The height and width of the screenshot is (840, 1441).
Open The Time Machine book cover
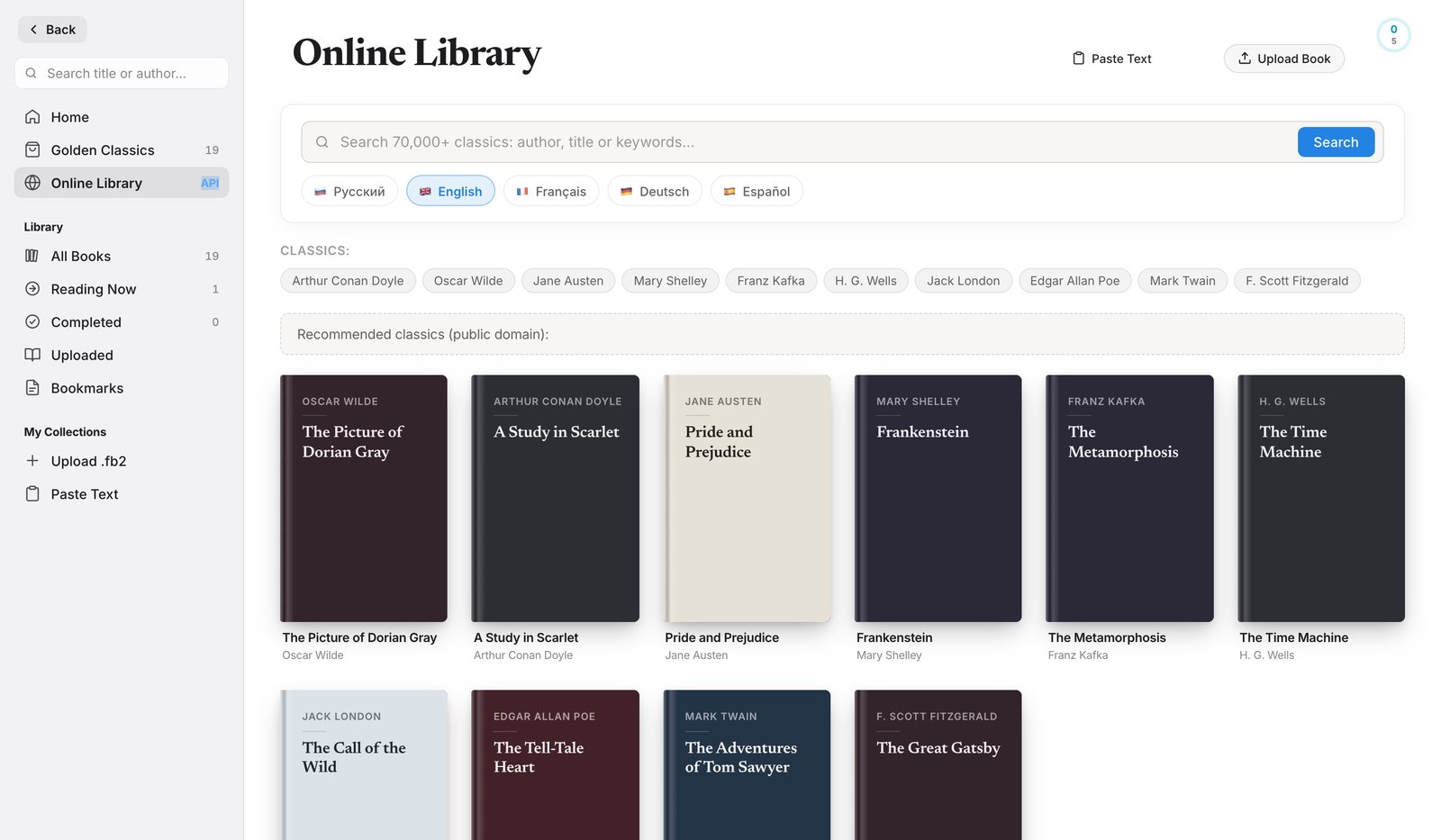[x=1321, y=499]
